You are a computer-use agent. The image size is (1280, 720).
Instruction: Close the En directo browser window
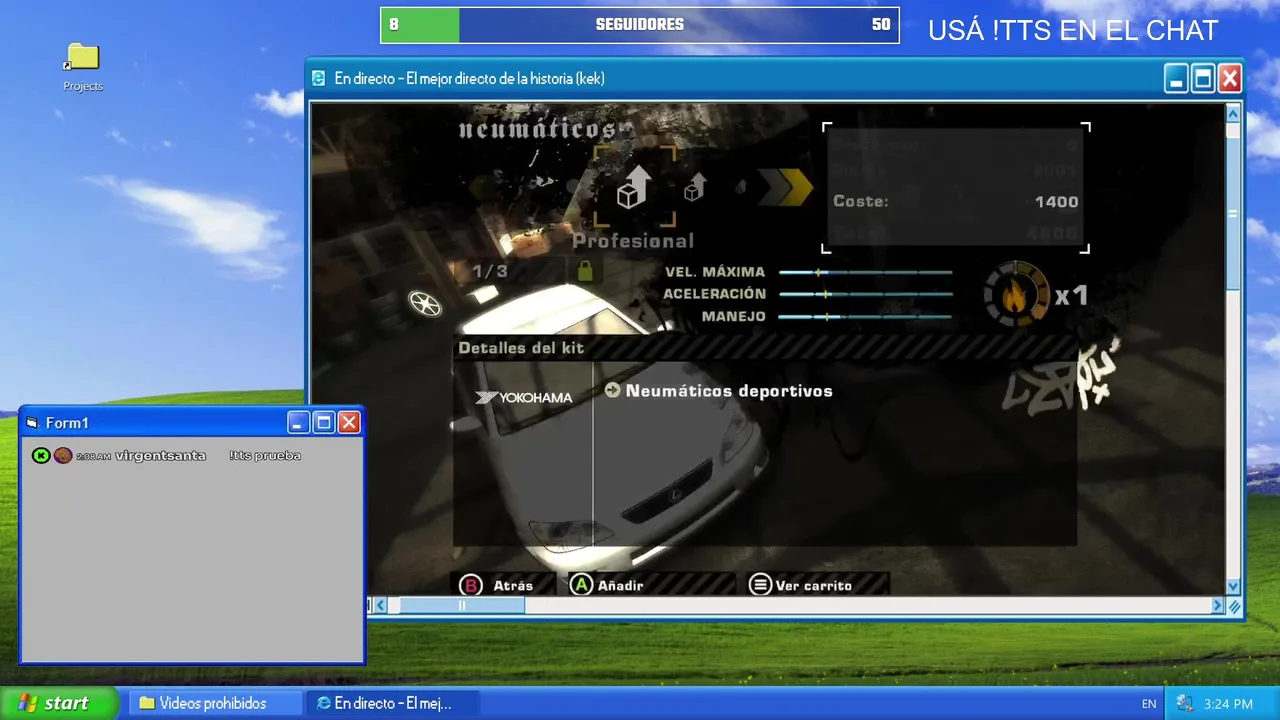1230,78
